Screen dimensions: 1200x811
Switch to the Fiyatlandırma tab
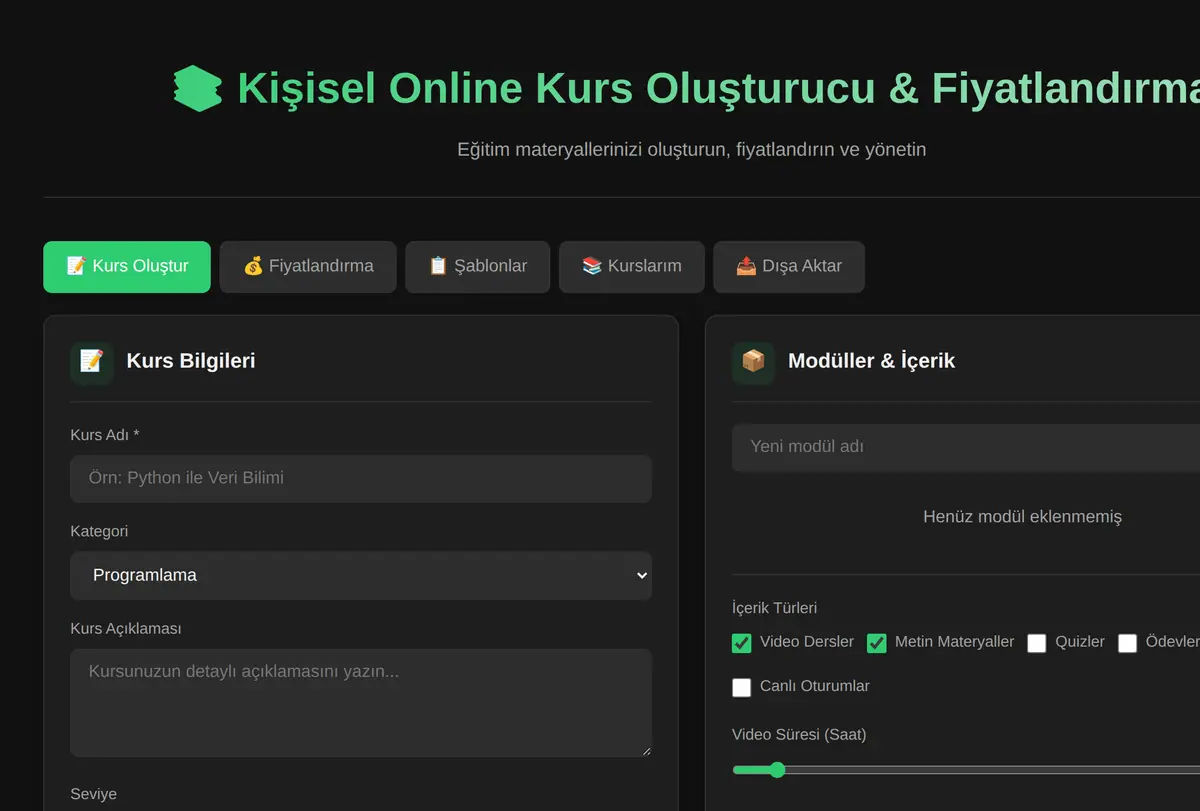click(x=308, y=267)
